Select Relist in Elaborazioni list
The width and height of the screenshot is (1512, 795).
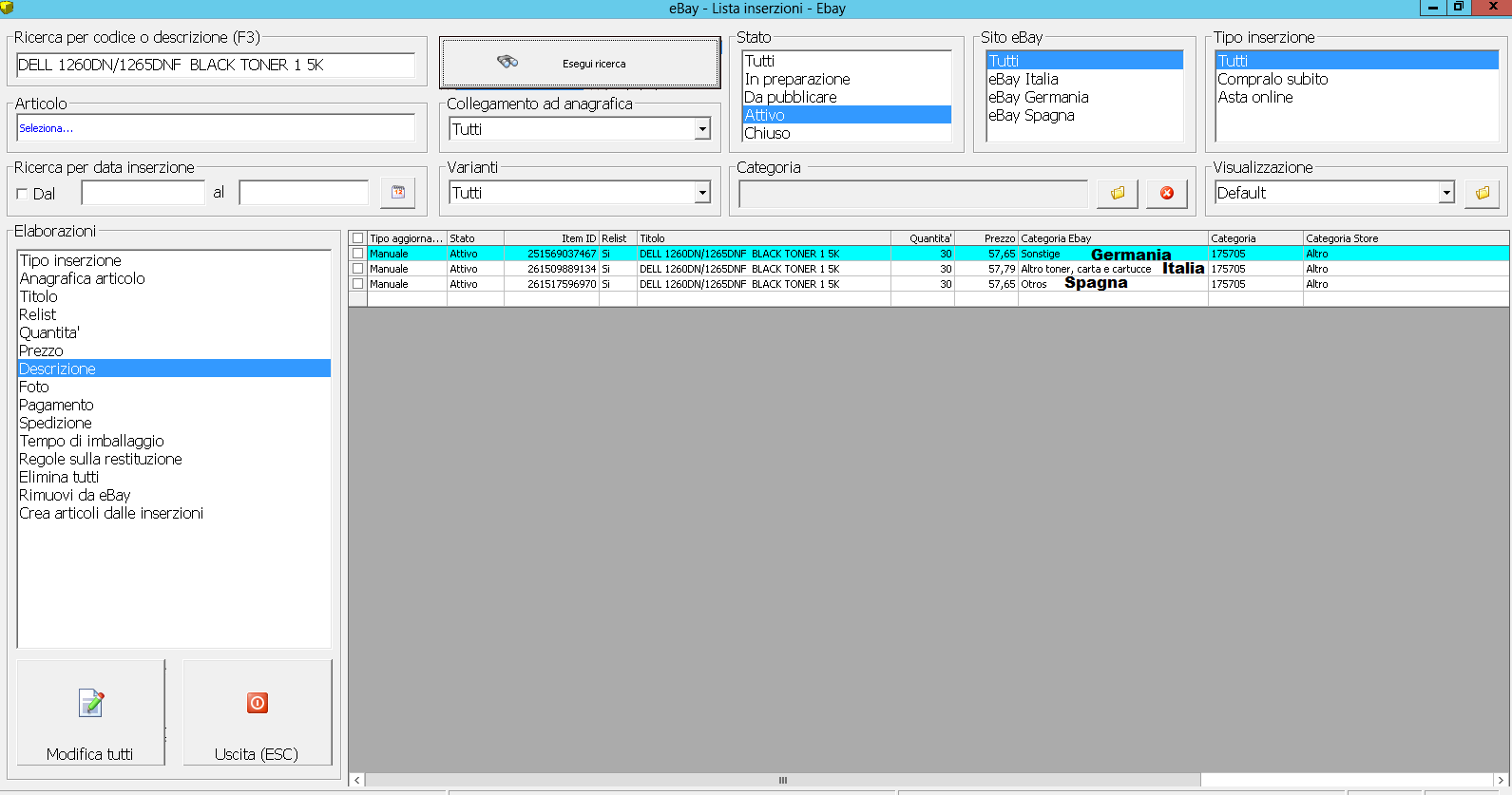tap(174, 314)
